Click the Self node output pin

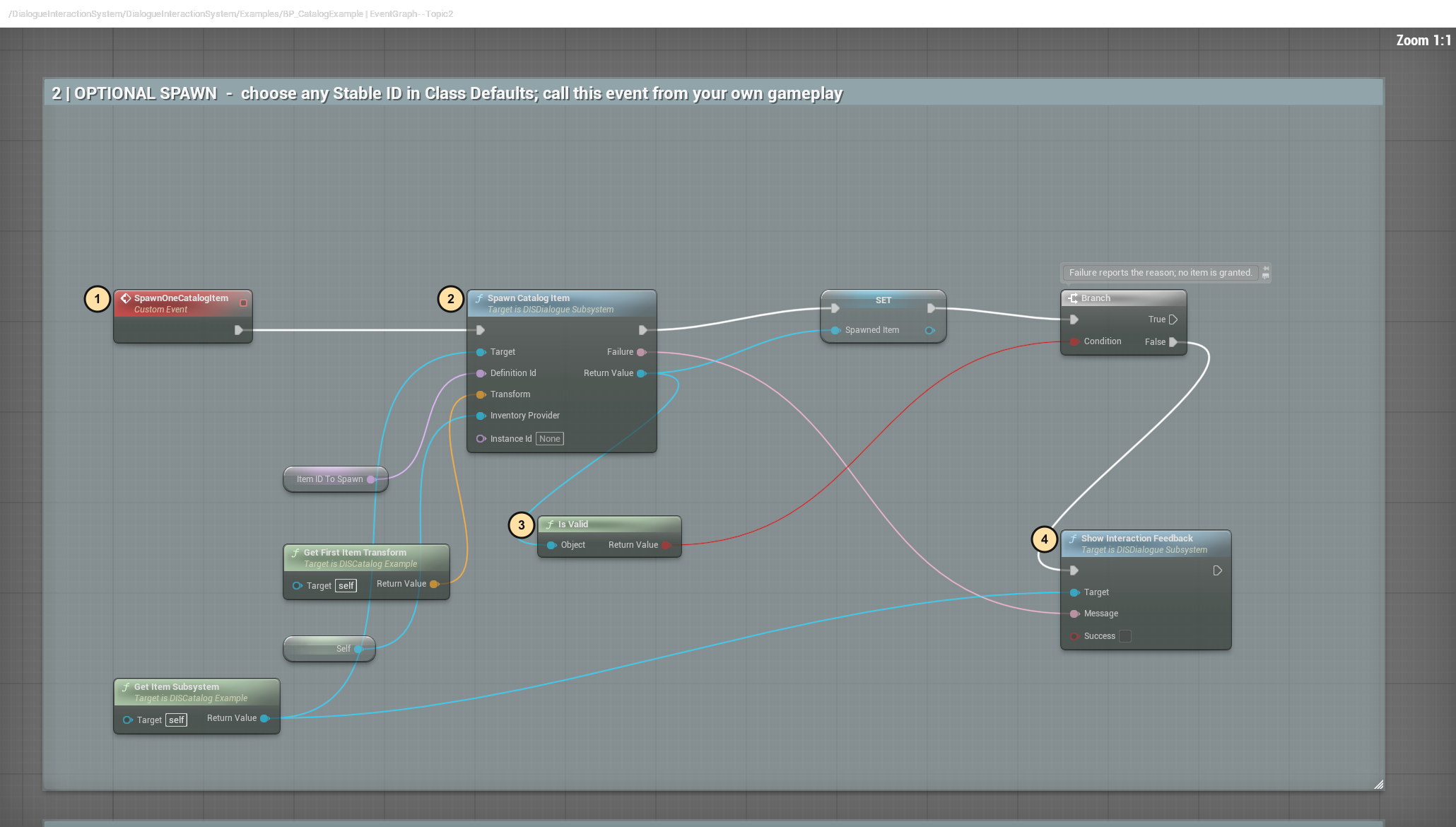[x=358, y=649]
